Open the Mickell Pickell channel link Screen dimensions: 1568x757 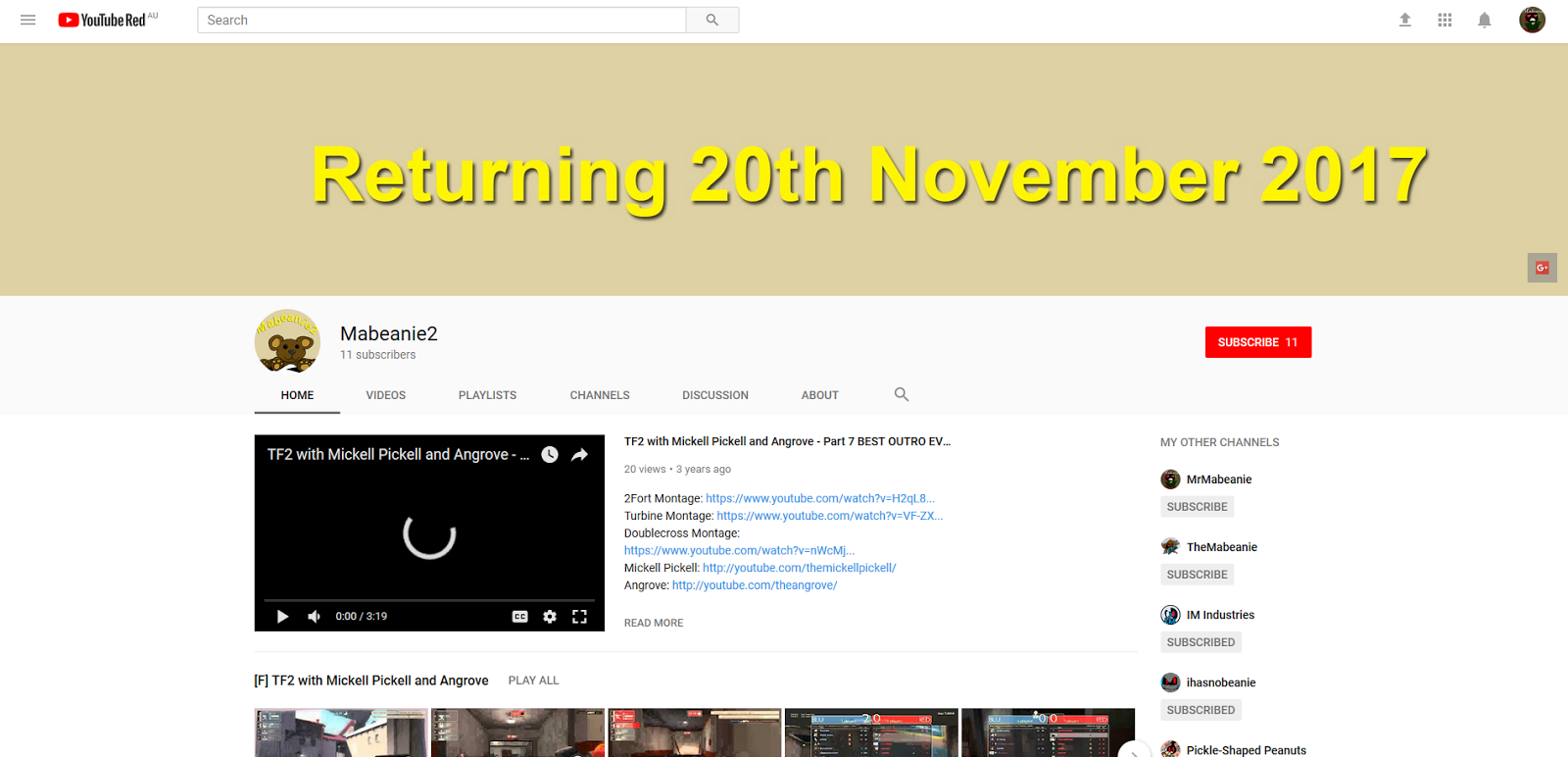(799, 568)
